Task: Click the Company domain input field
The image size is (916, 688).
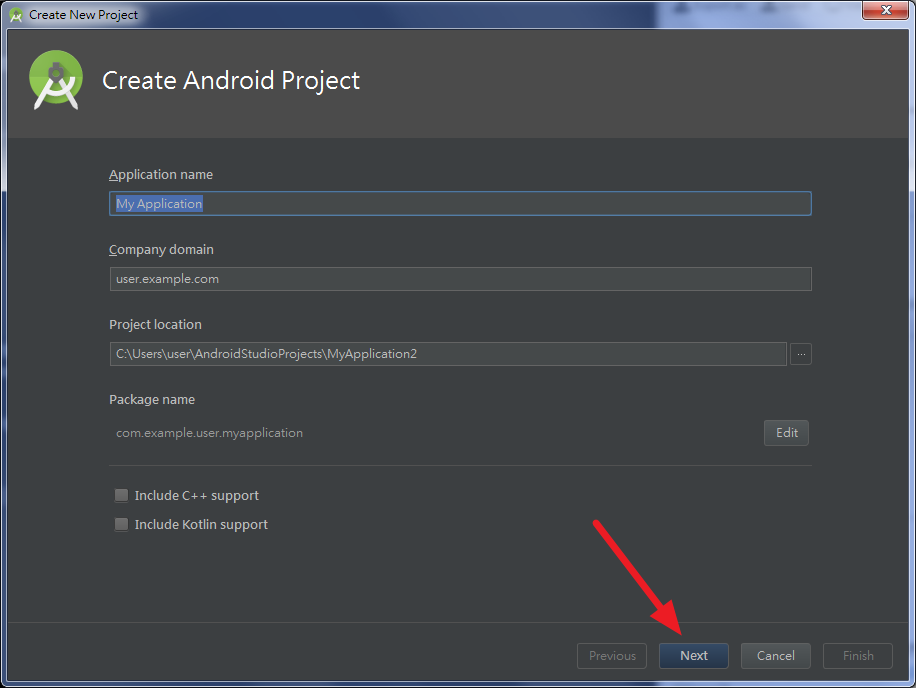Action: point(460,279)
